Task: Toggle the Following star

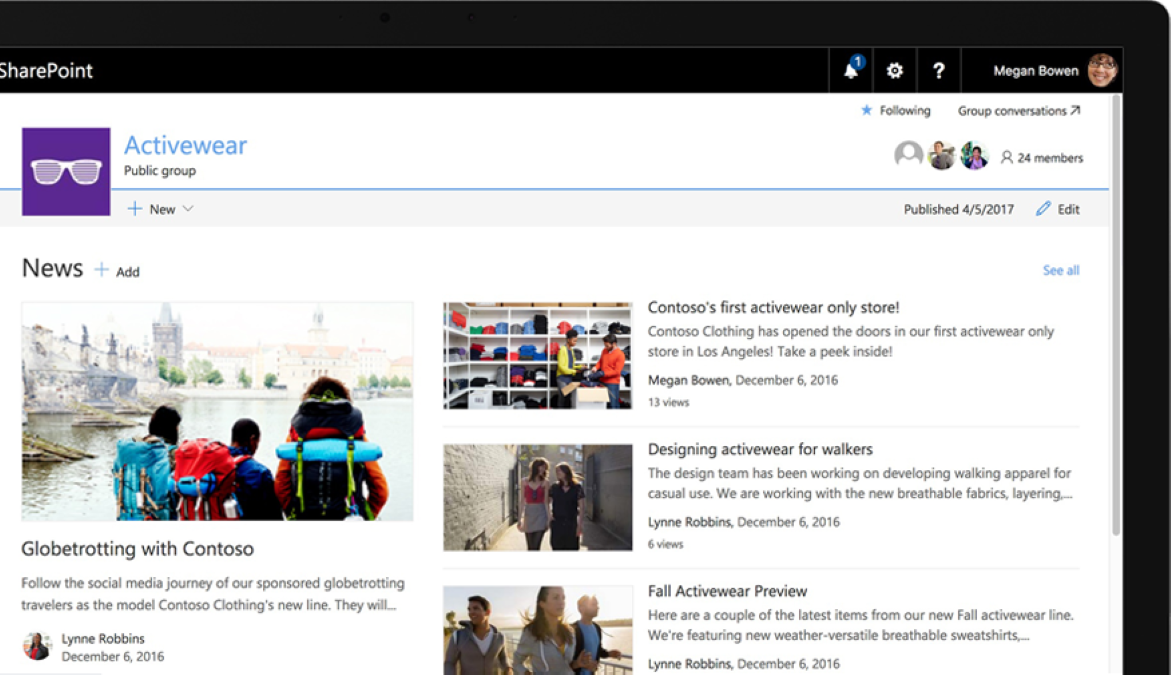Action: [866, 111]
